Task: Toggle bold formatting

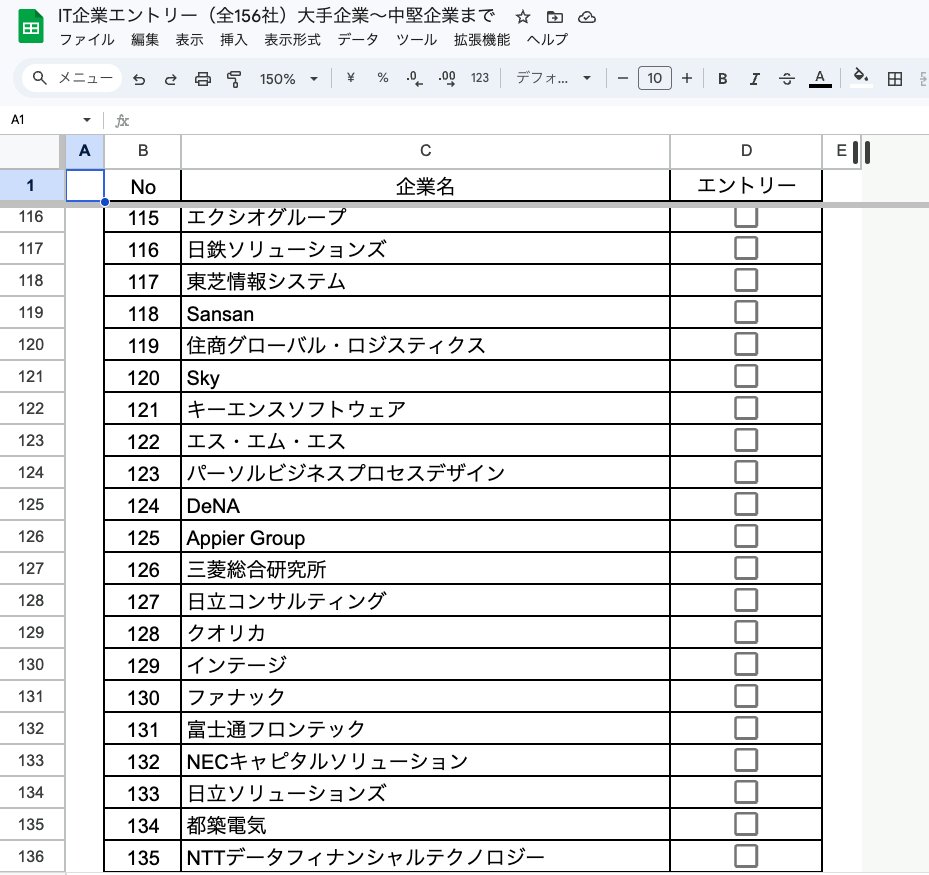Action: pyautogui.click(x=722, y=78)
